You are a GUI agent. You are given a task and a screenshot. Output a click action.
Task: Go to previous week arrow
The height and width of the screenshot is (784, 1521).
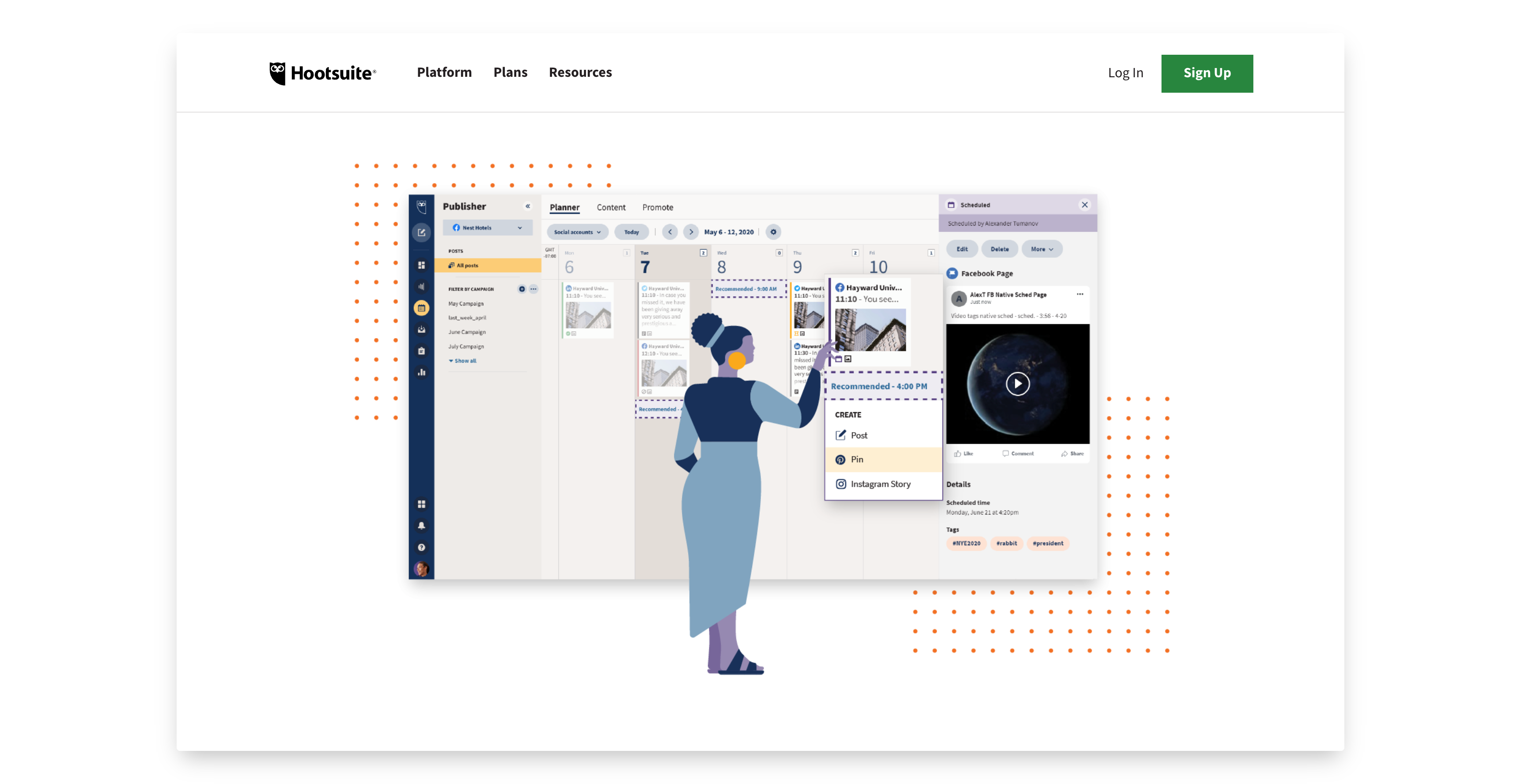click(x=670, y=232)
